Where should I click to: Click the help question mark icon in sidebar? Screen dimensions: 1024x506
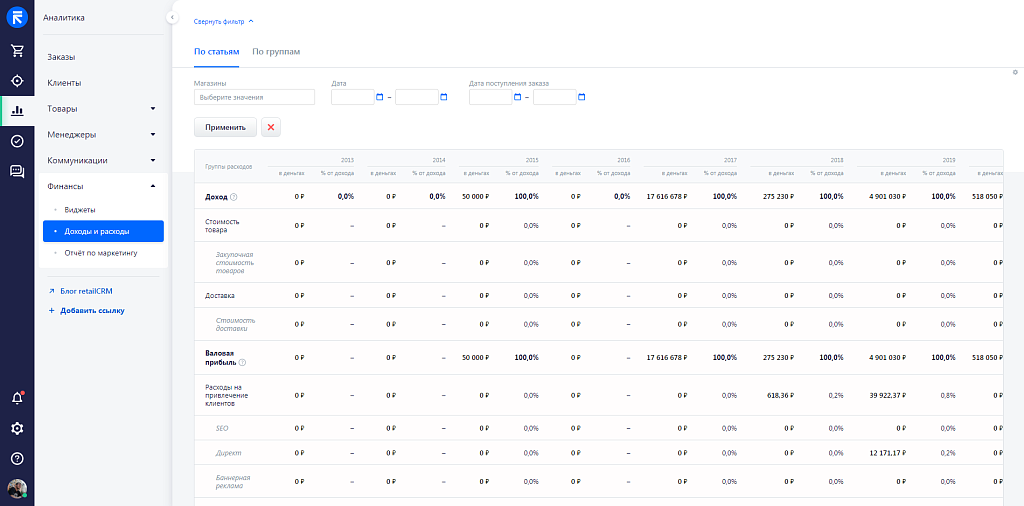(x=17, y=458)
